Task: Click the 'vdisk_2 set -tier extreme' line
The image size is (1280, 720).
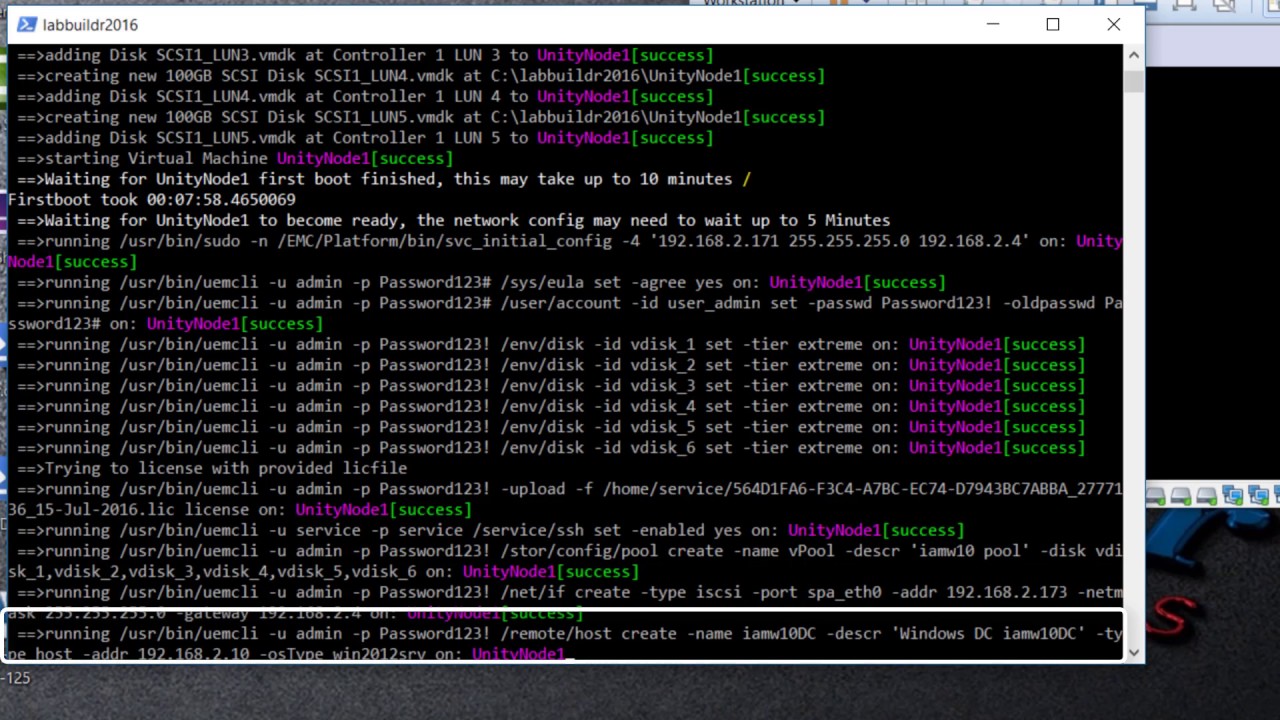Action: tap(551, 365)
